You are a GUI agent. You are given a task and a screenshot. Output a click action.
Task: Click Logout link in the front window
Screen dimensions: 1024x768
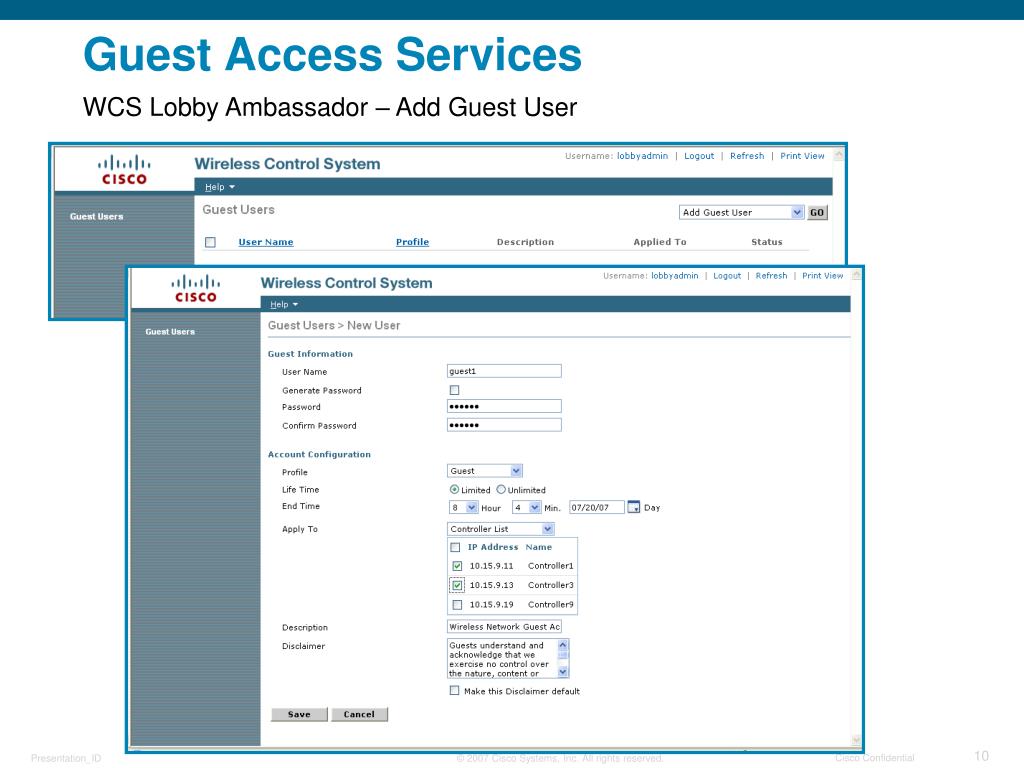click(x=727, y=276)
